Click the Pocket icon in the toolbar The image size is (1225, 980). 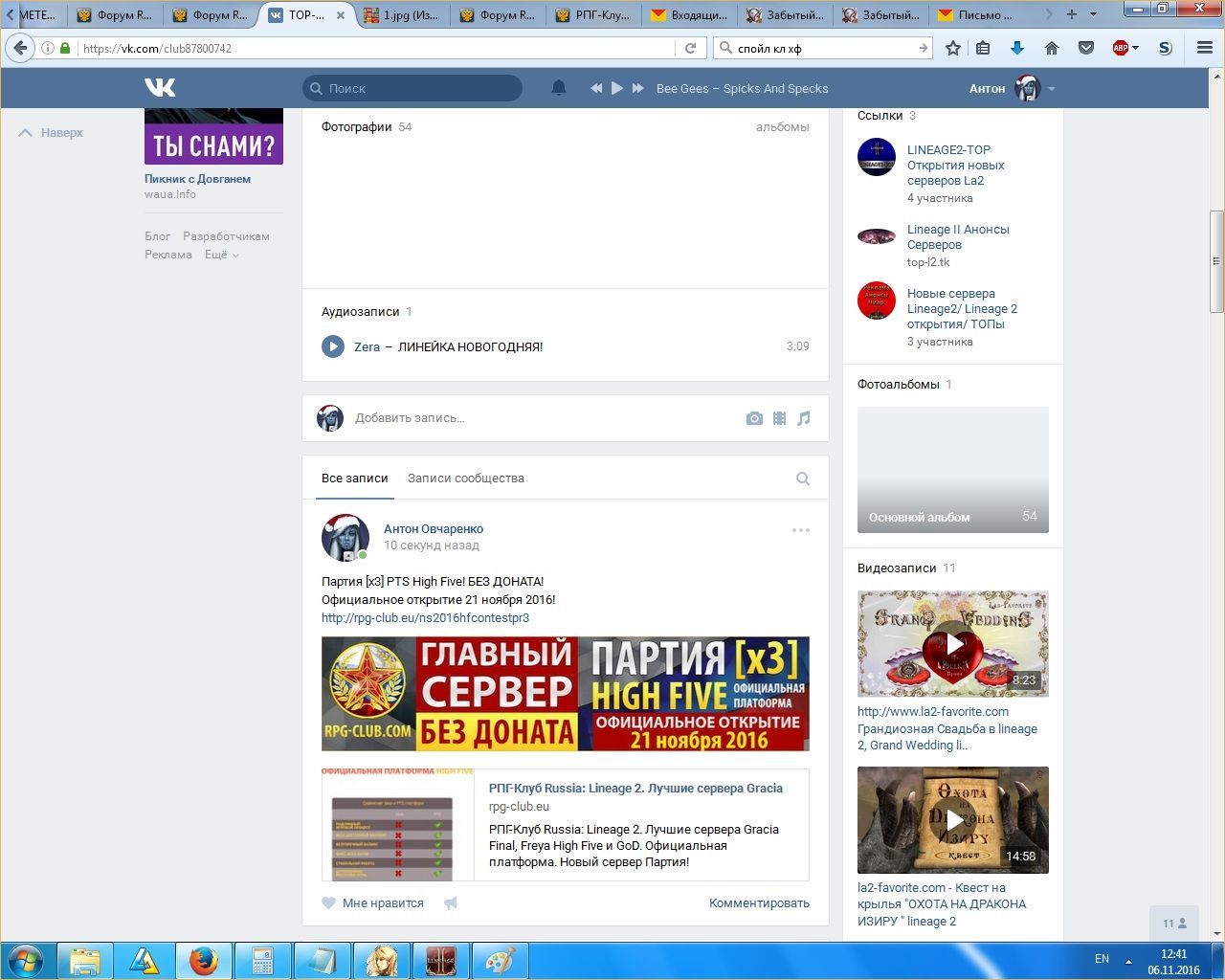[x=1086, y=48]
